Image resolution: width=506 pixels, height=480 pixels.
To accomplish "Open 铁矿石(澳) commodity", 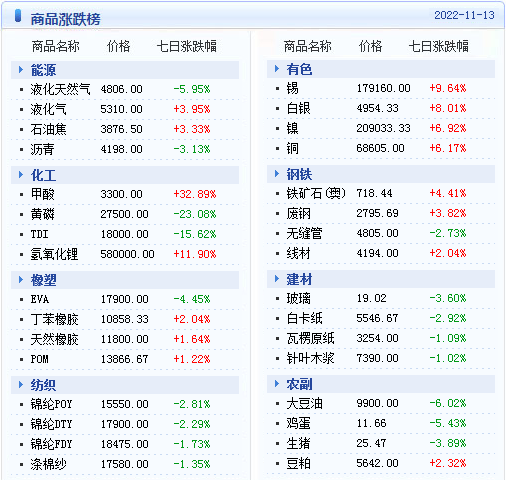I will [316, 193].
